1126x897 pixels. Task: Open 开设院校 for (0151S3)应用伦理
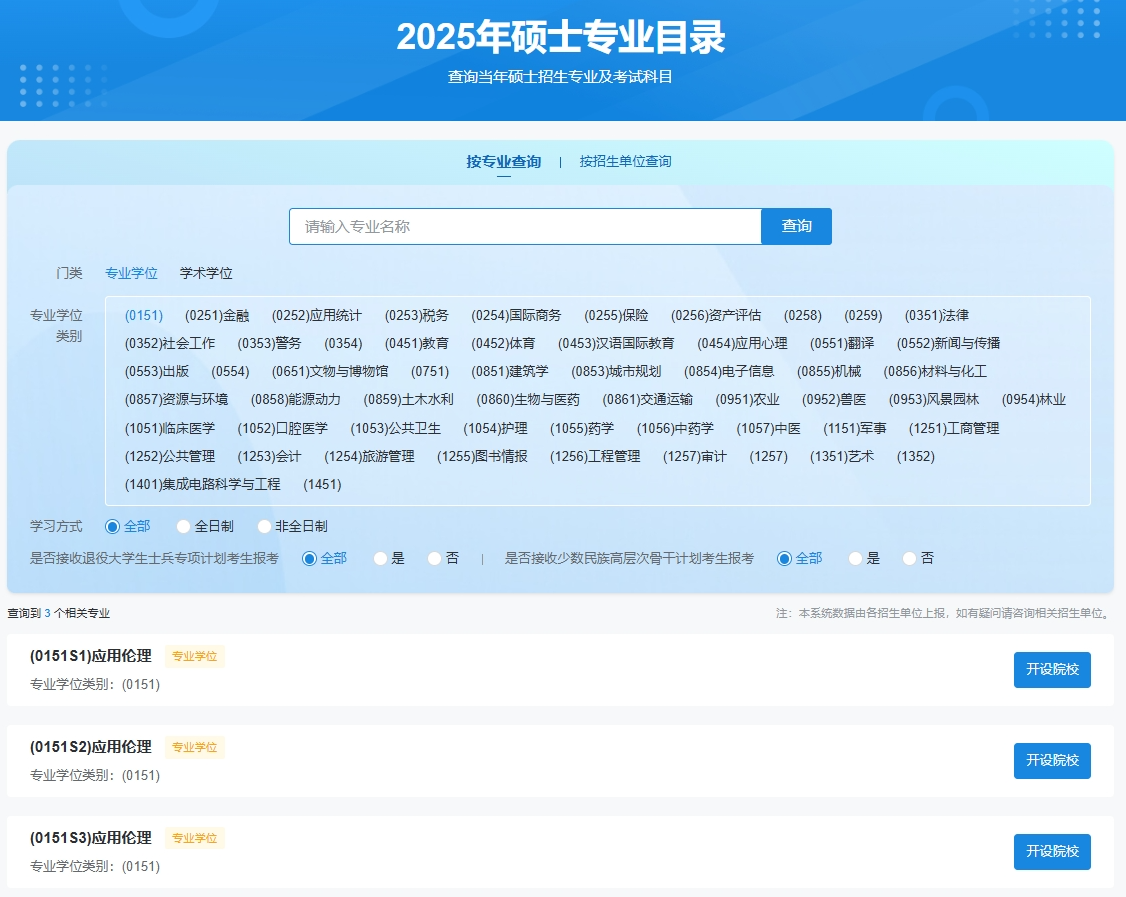[x=1052, y=852]
